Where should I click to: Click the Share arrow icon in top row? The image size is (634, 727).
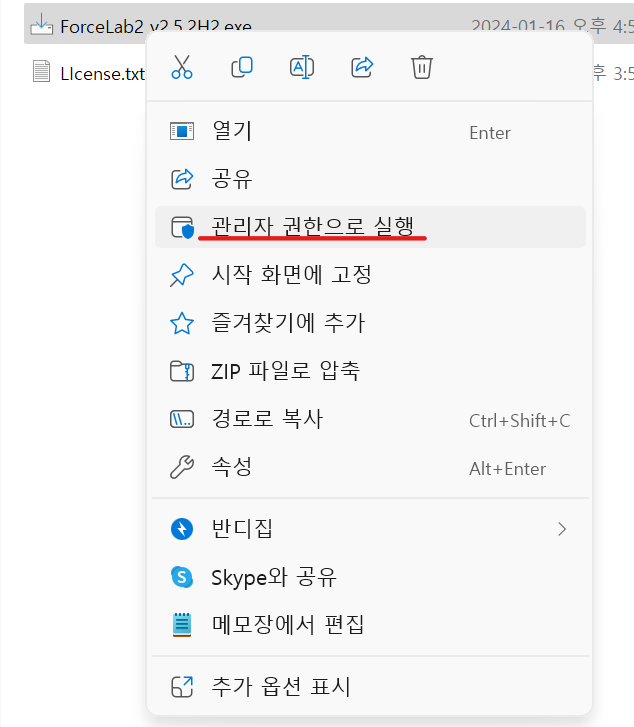point(362,67)
